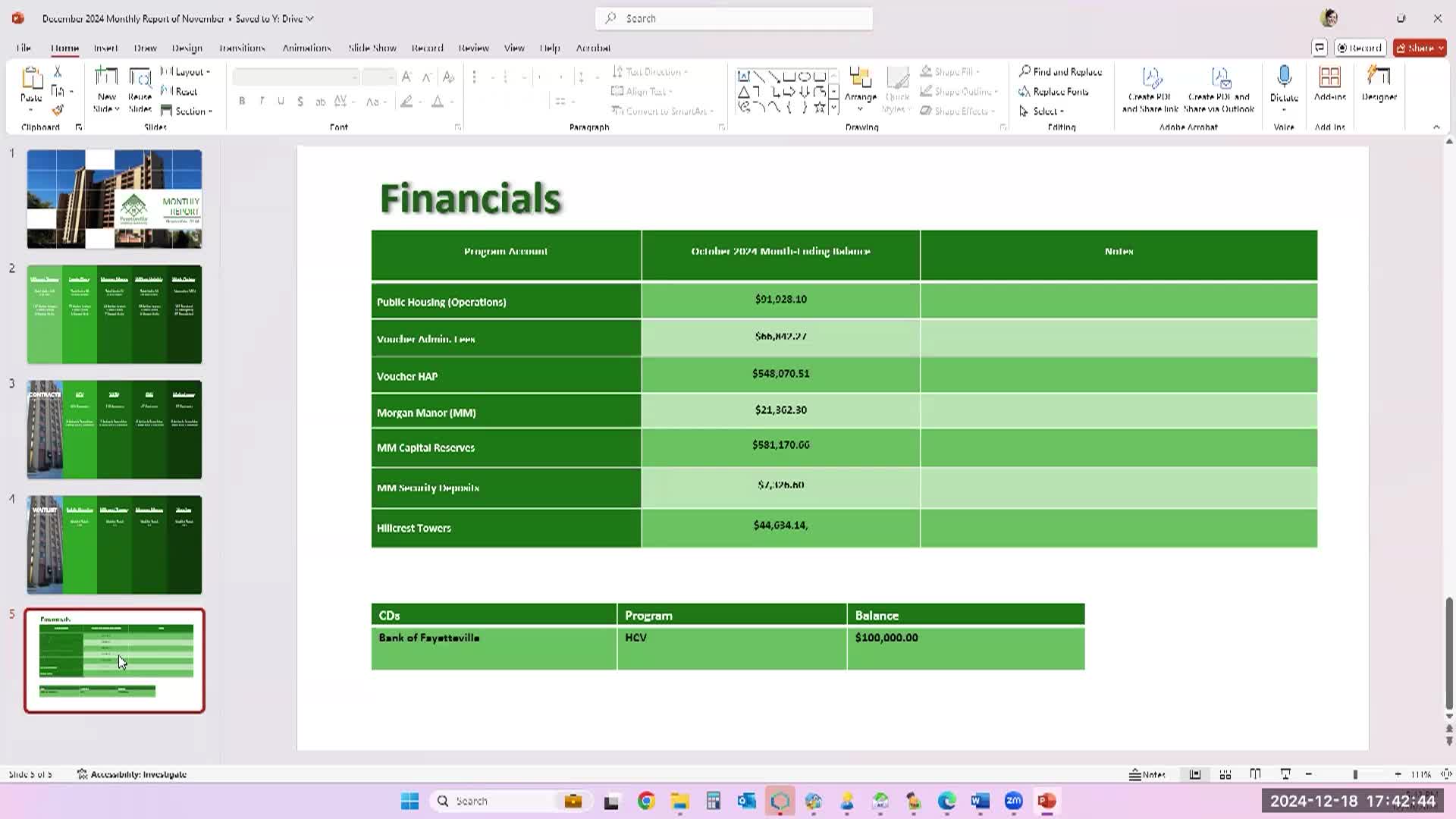The width and height of the screenshot is (1456, 819).
Task: Toggle Normal view button
Action: (x=1194, y=774)
